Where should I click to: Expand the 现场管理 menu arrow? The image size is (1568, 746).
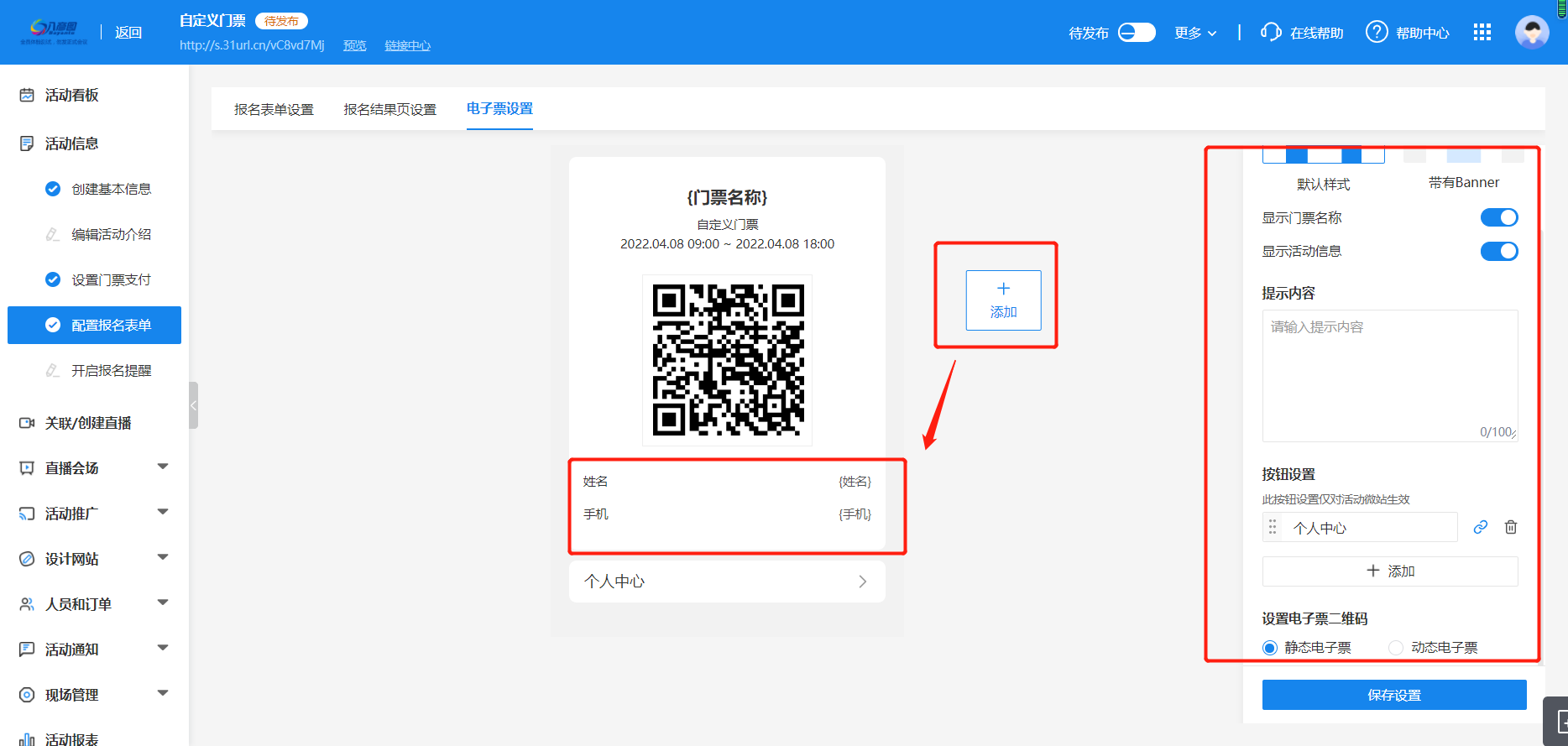click(163, 693)
